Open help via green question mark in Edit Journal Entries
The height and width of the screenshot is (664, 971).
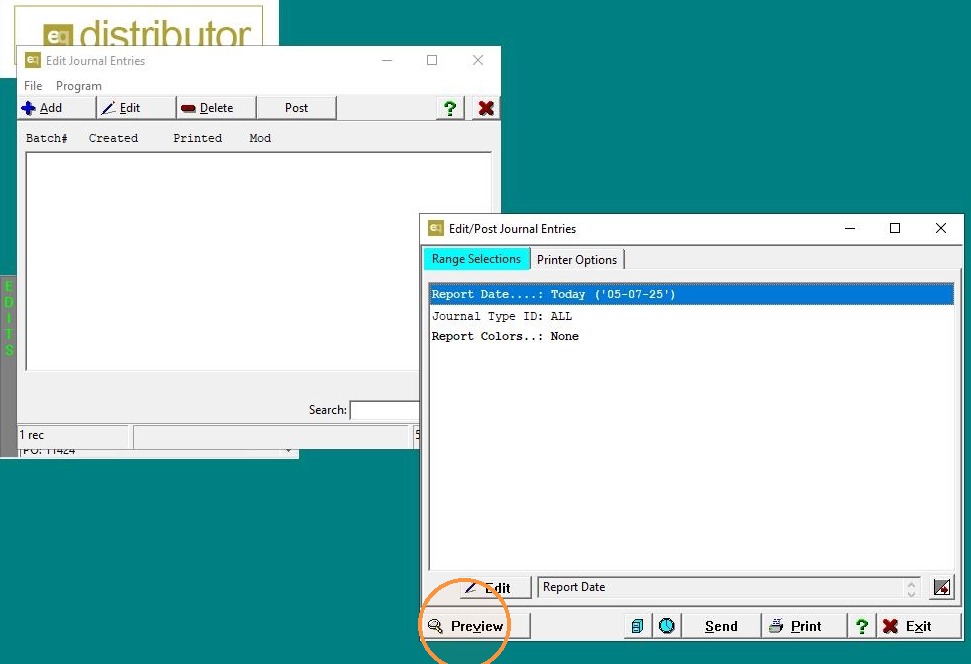point(450,108)
